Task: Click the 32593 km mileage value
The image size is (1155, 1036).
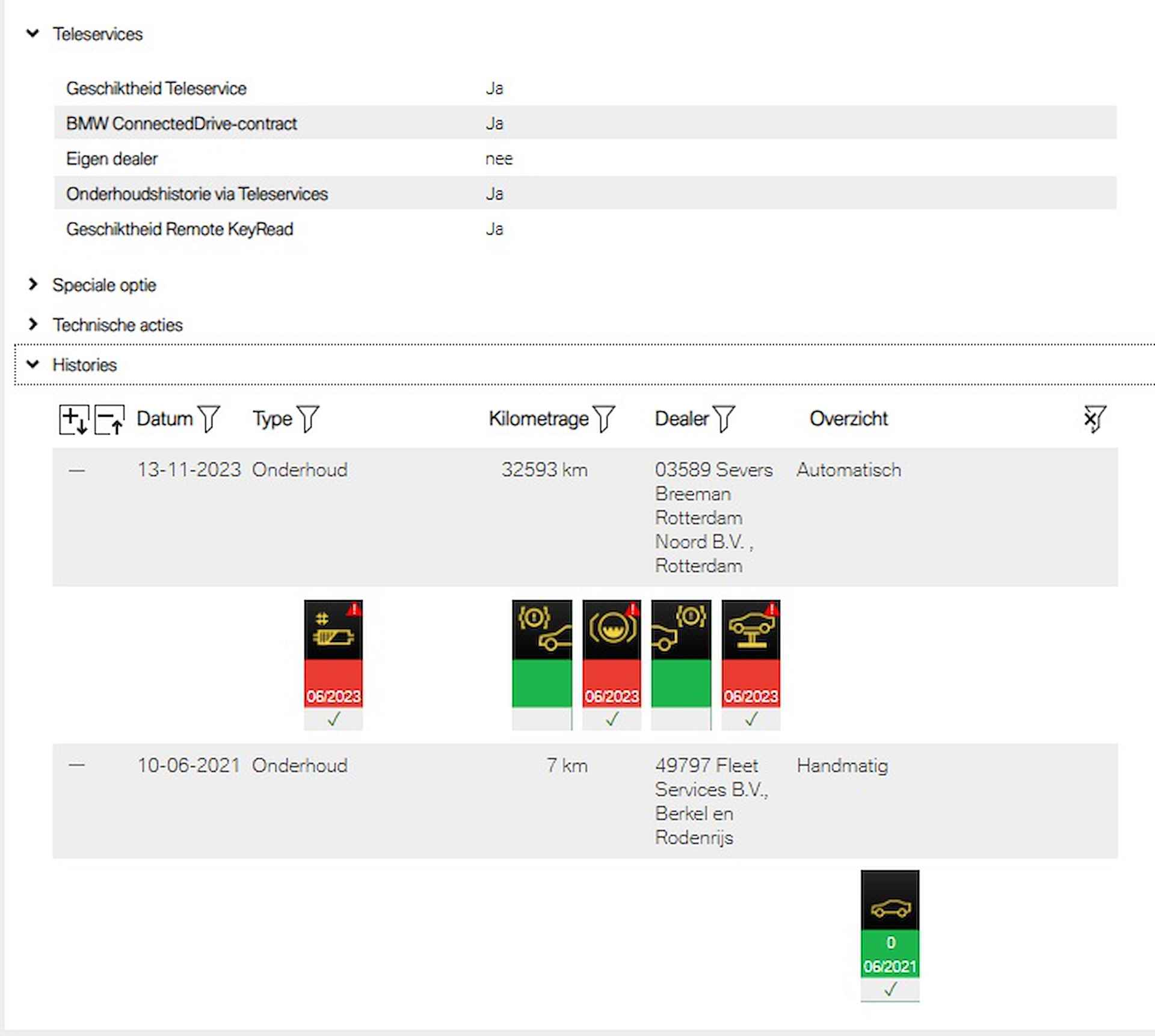Action: (x=544, y=470)
